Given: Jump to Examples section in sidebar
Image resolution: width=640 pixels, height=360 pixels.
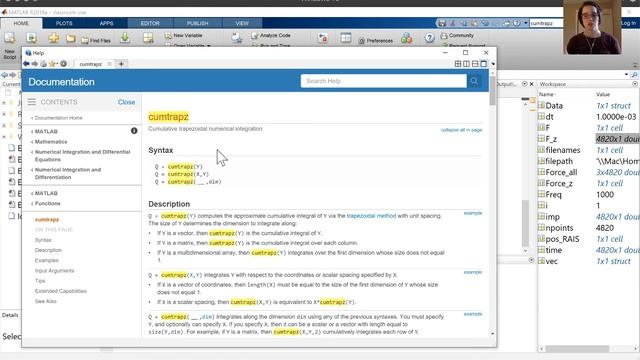Looking at the screenshot, I should [47, 260].
